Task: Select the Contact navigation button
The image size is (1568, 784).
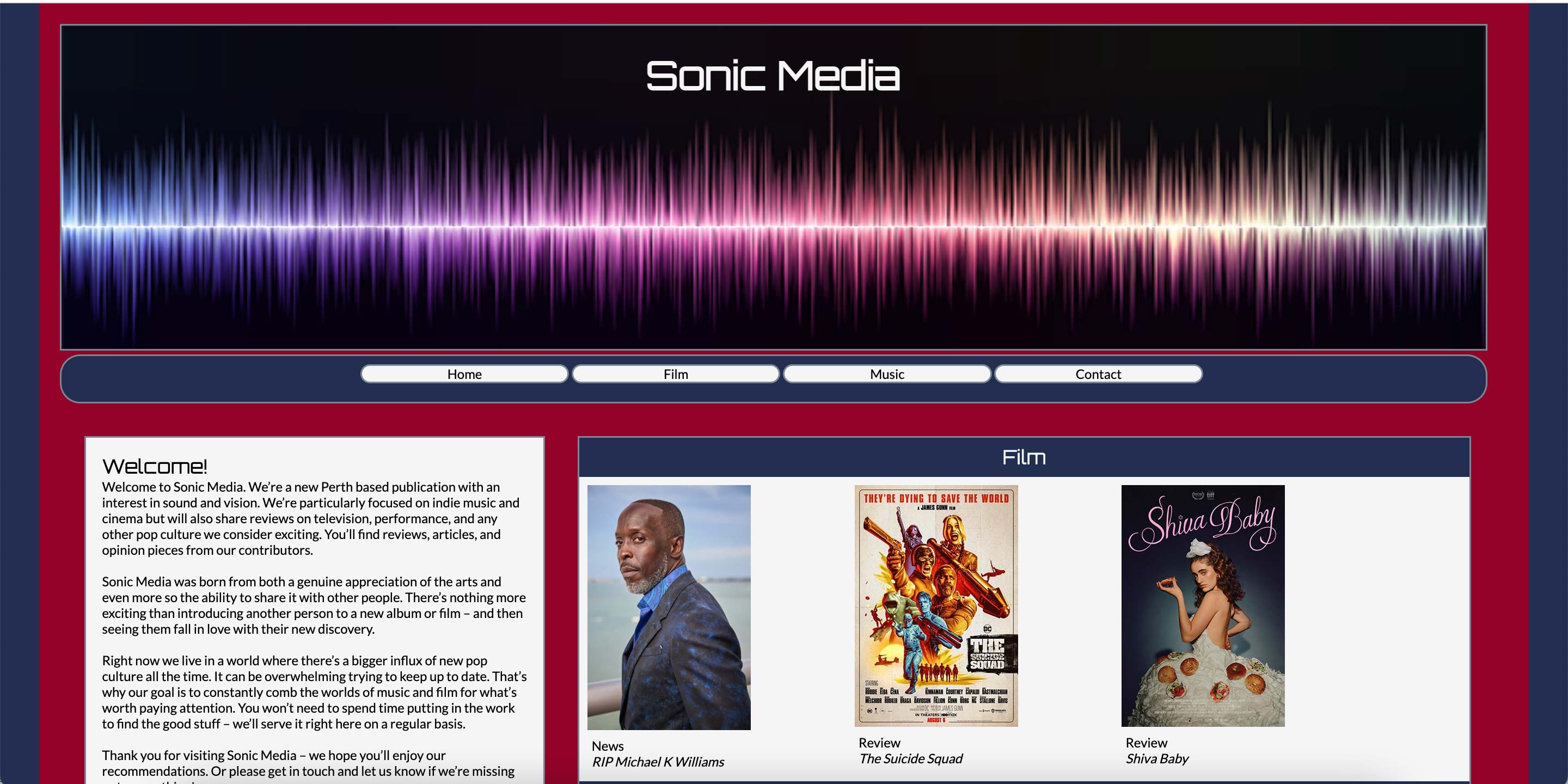Action: (1098, 373)
